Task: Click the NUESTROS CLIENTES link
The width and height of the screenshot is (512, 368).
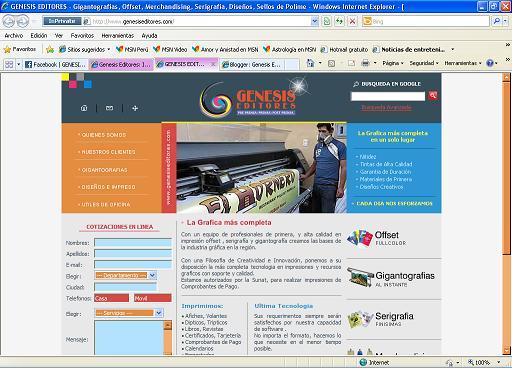Action: pos(108,152)
